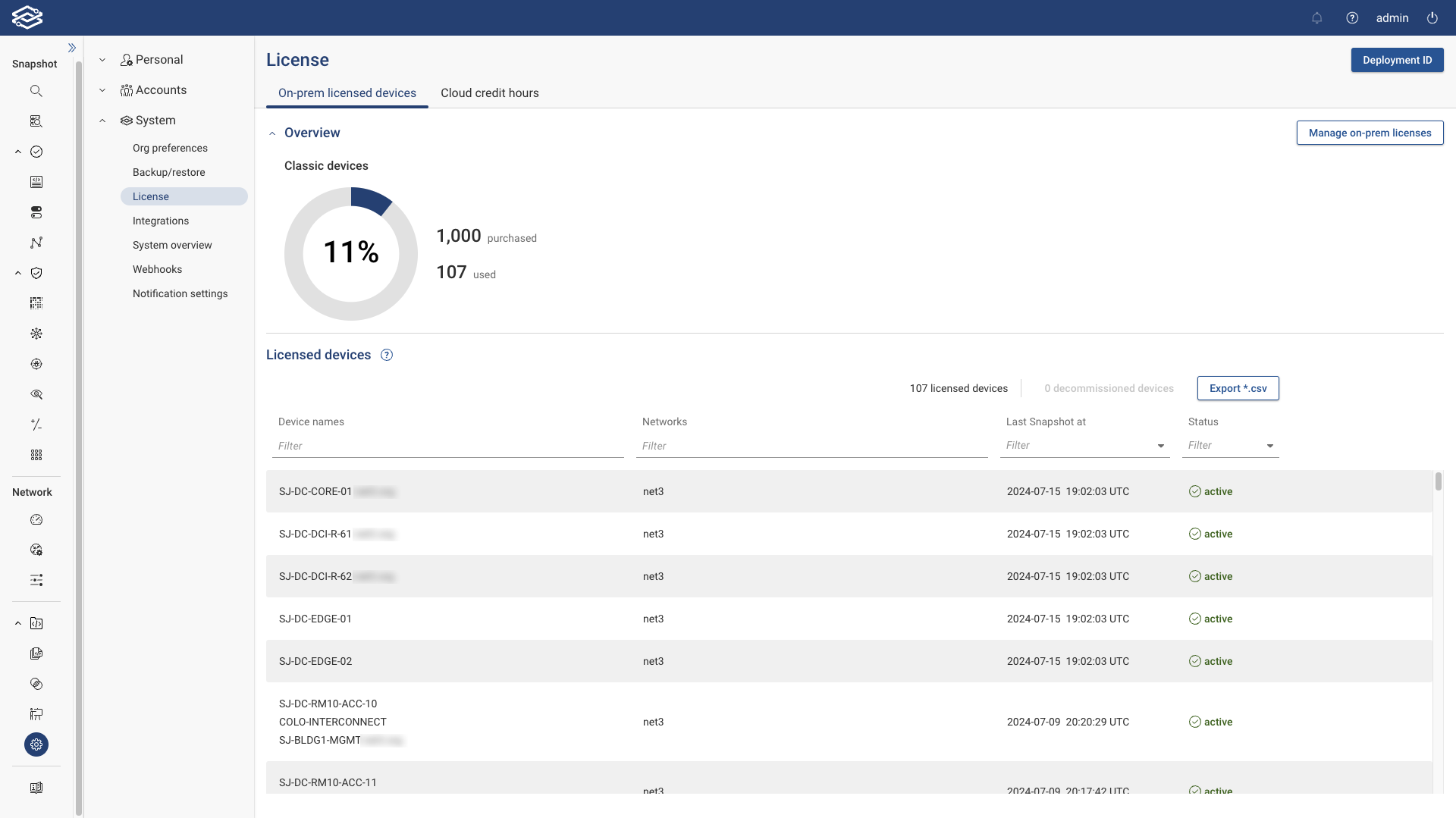The height and width of the screenshot is (818, 1456).
Task: Switch to Cloud credit hours tab
Action: (489, 93)
